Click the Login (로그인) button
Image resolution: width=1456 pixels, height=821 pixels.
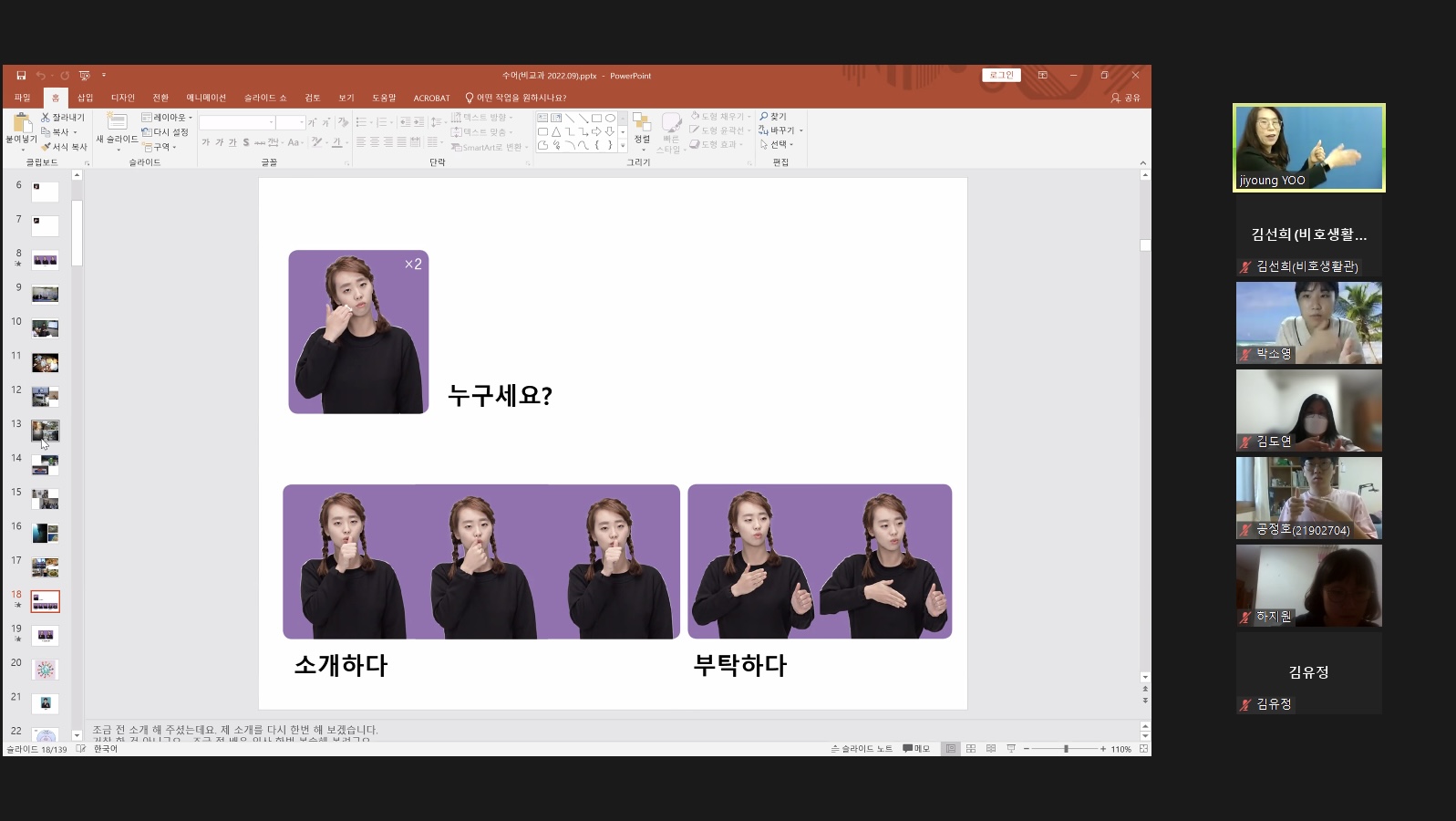point(1001,76)
